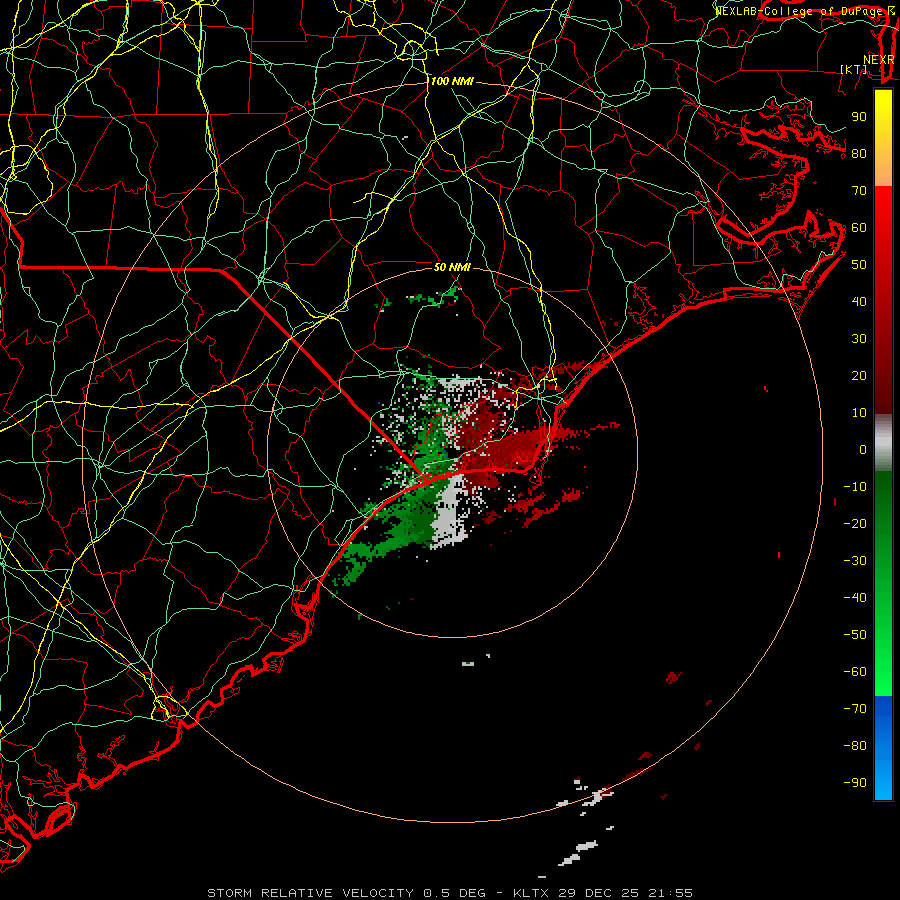Click the [KT] units label above the color scale
Screen dimensions: 900x900
pyautogui.click(x=854, y=69)
